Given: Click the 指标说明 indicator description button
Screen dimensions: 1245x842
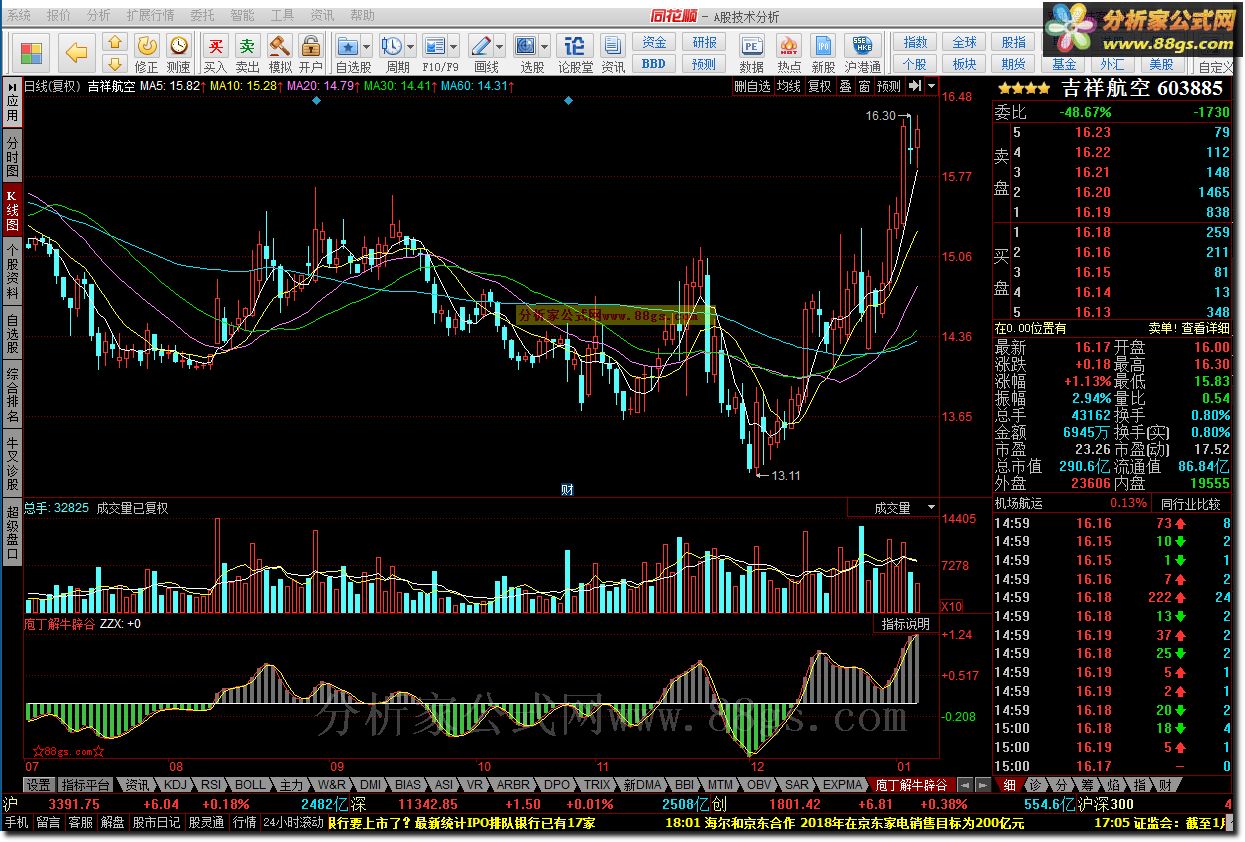Looking at the screenshot, I should [905, 624].
